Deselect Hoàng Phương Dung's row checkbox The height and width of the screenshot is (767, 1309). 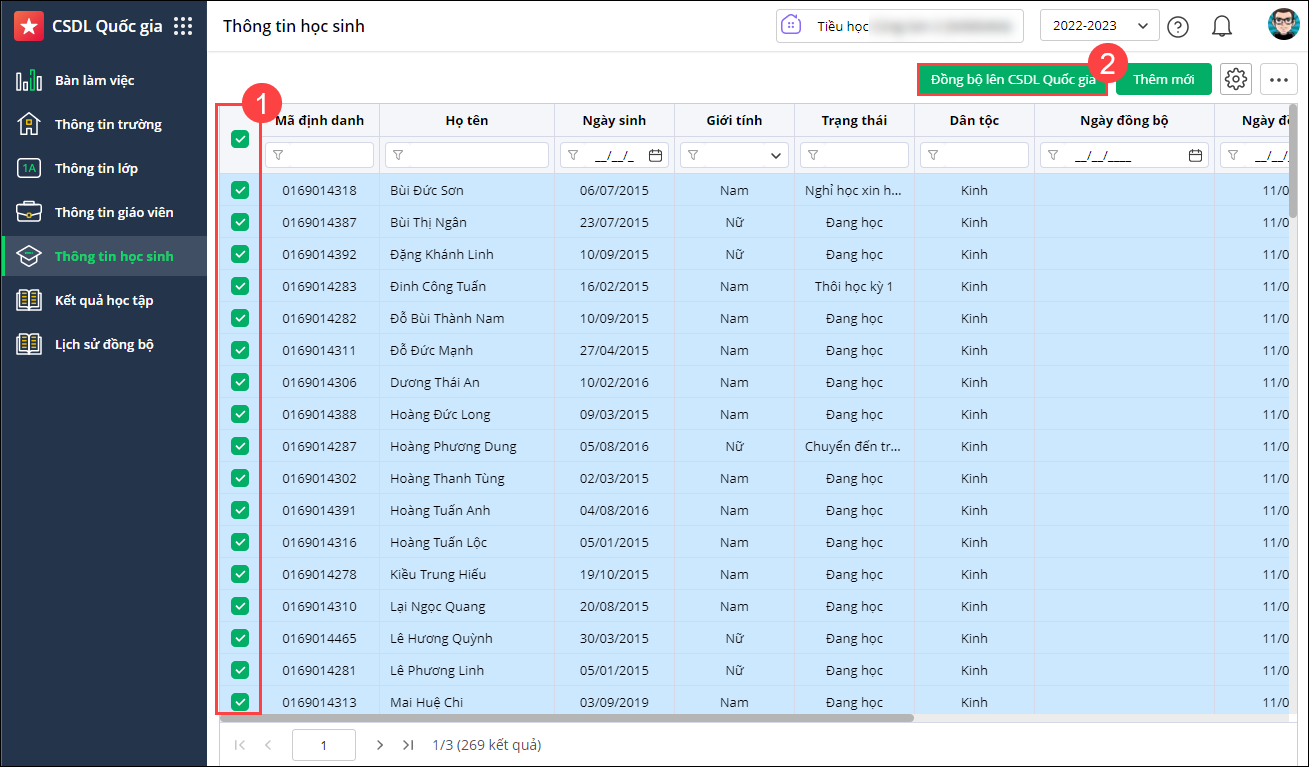[240, 446]
